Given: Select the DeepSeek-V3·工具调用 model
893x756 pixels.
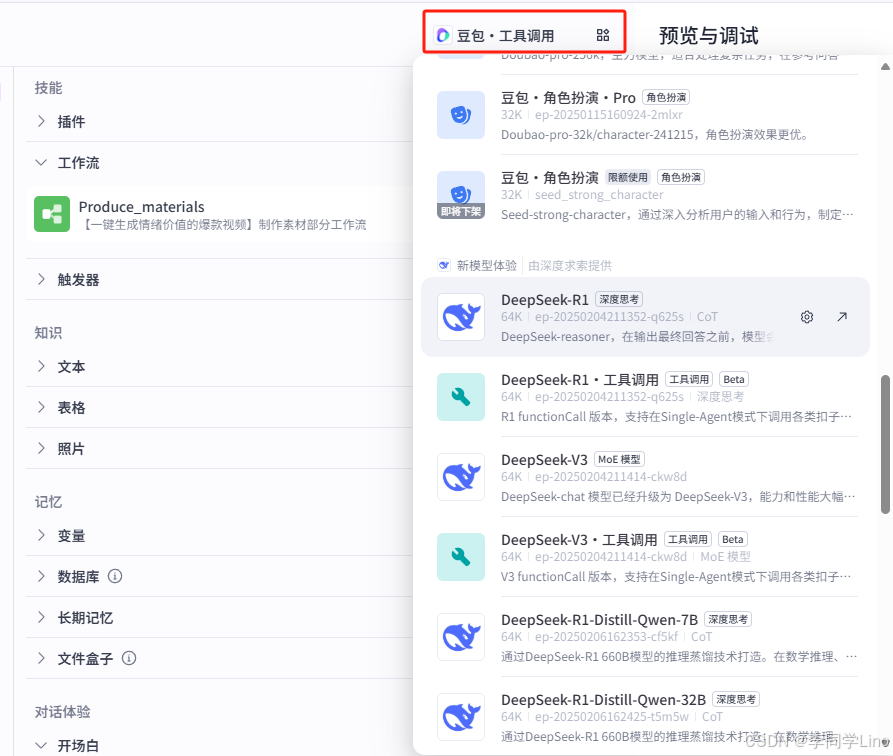Looking at the screenshot, I should (645, 557).
